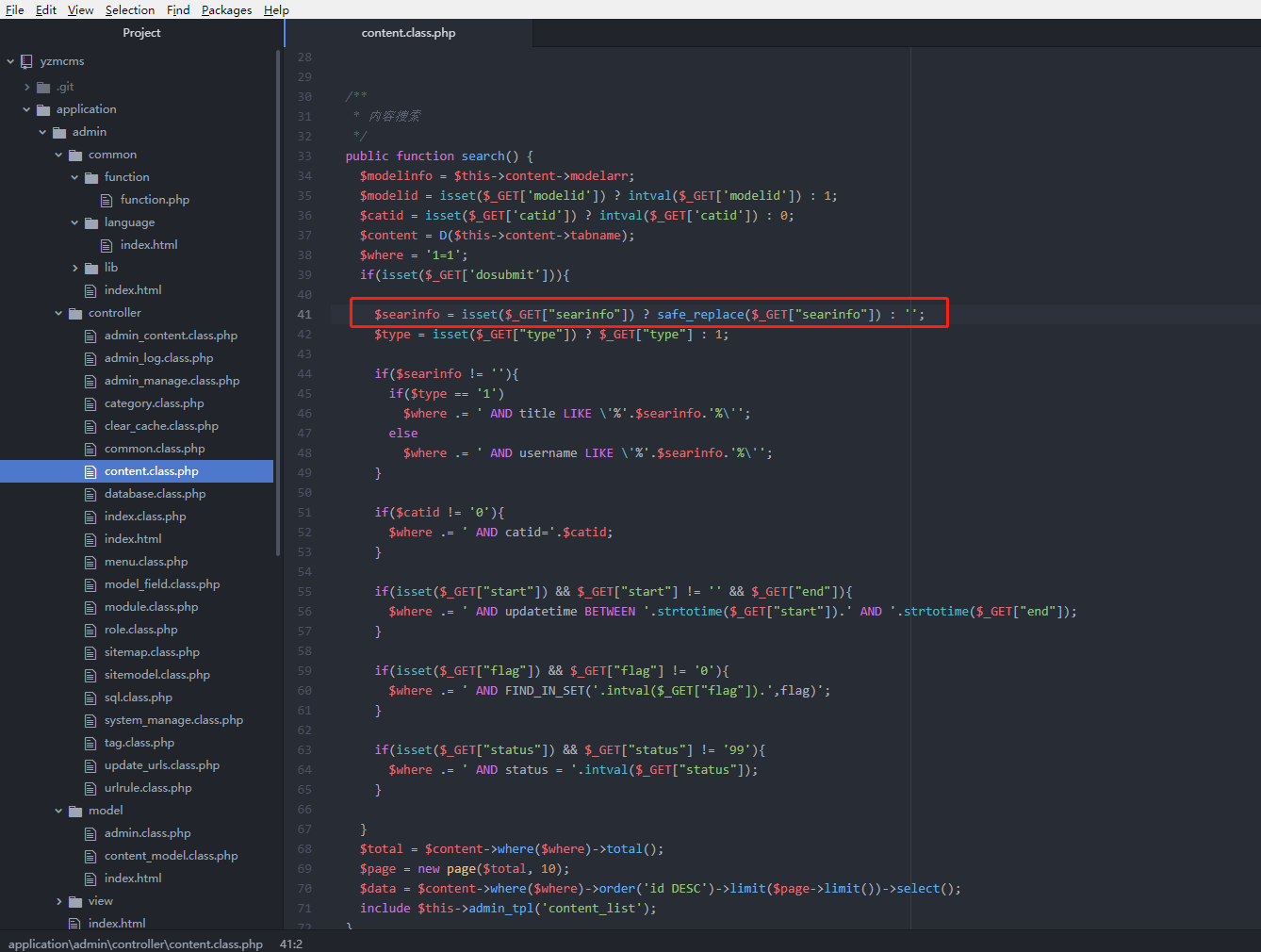
Task: Open sitemodel.class.php file
Action: [157, 675]
